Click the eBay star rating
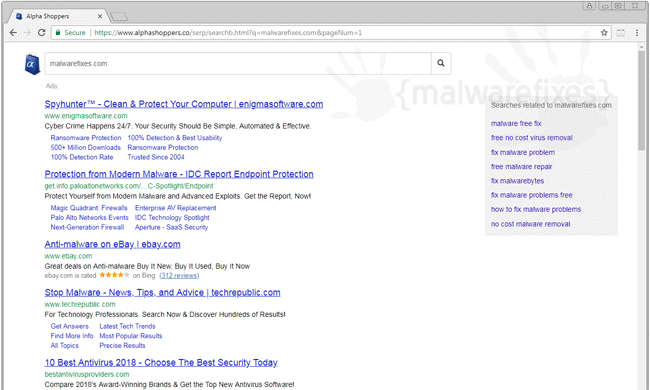 pyautogui.click(x=114, y=275)
